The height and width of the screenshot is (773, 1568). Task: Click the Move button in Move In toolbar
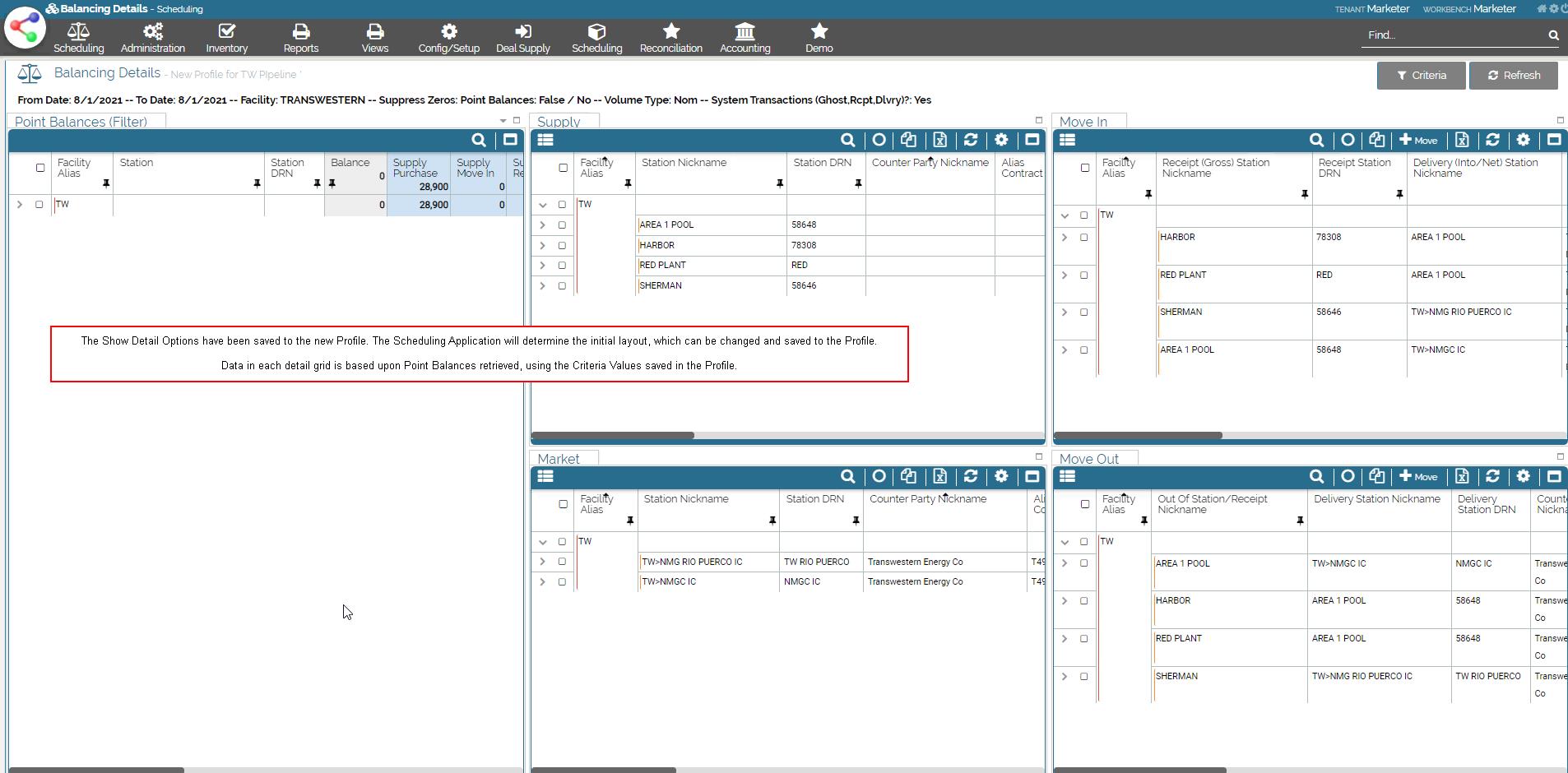(1418, 140)
